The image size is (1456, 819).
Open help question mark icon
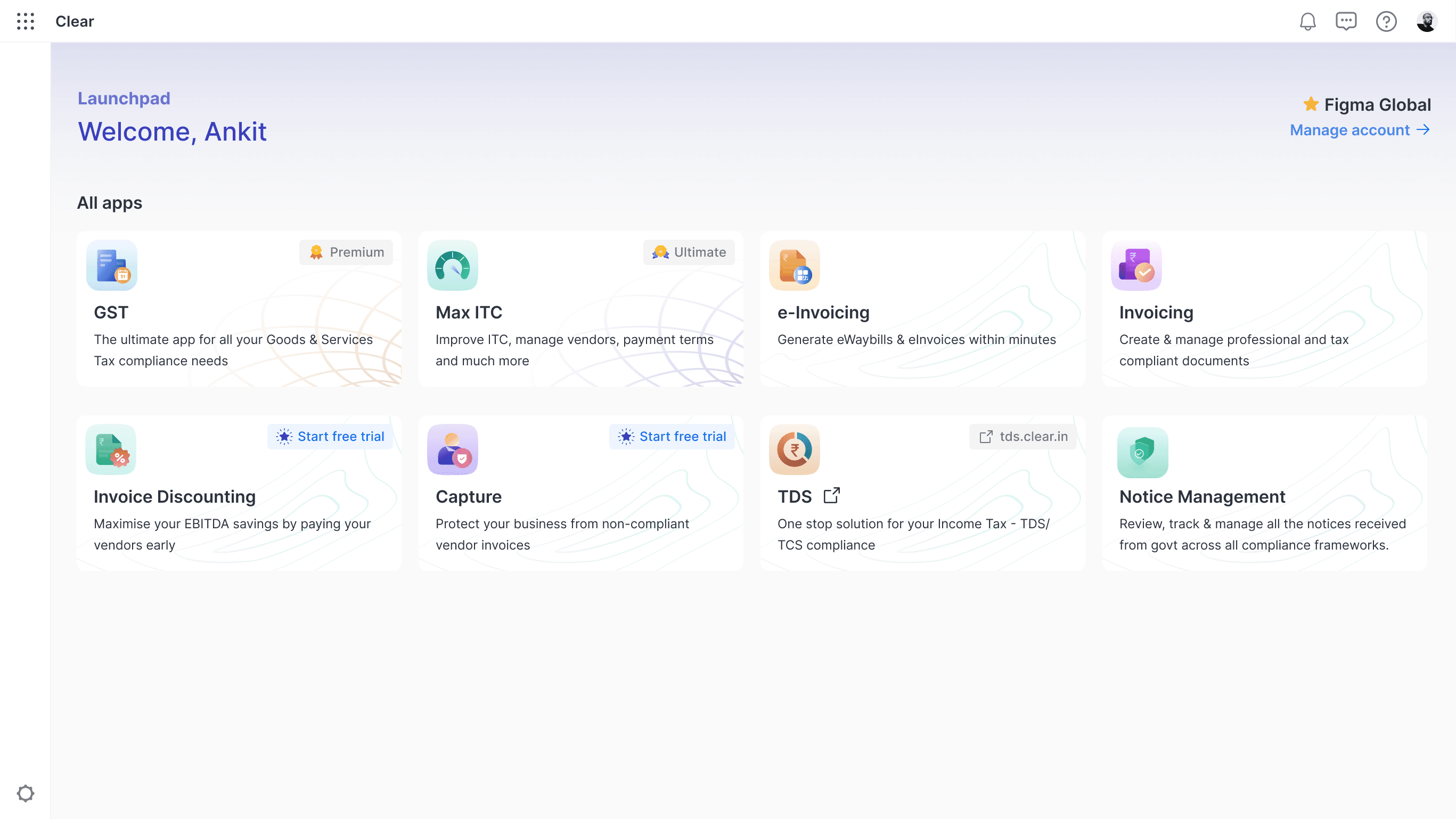[x=1386, y=21]
